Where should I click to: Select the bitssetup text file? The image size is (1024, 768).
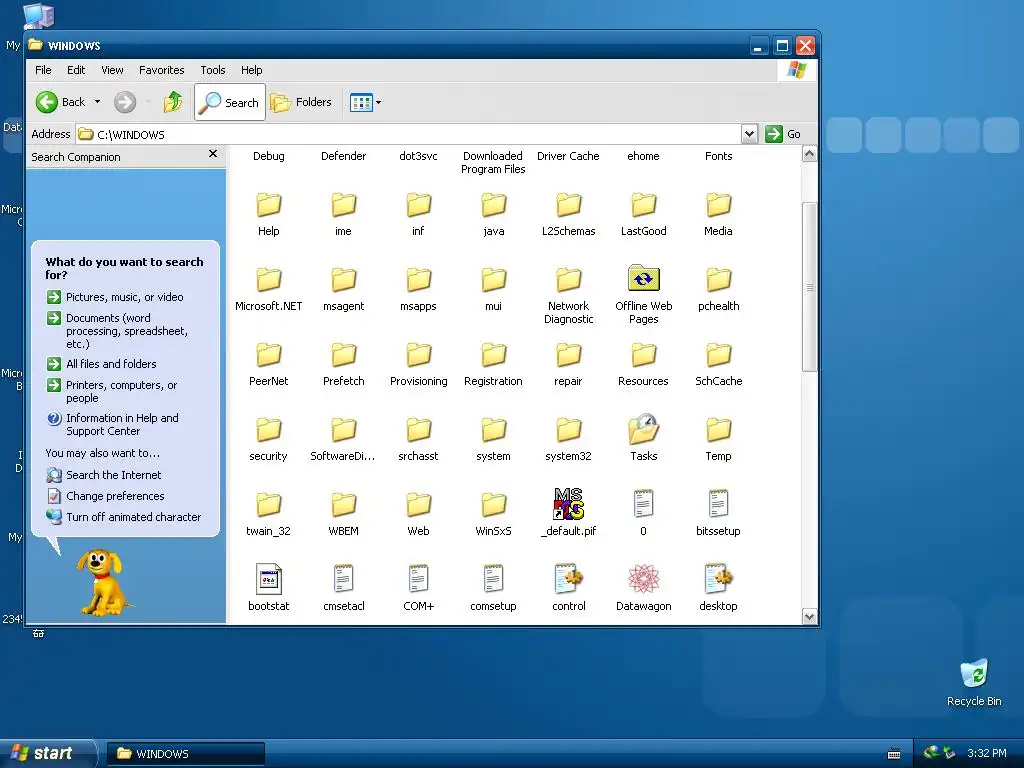718,504
